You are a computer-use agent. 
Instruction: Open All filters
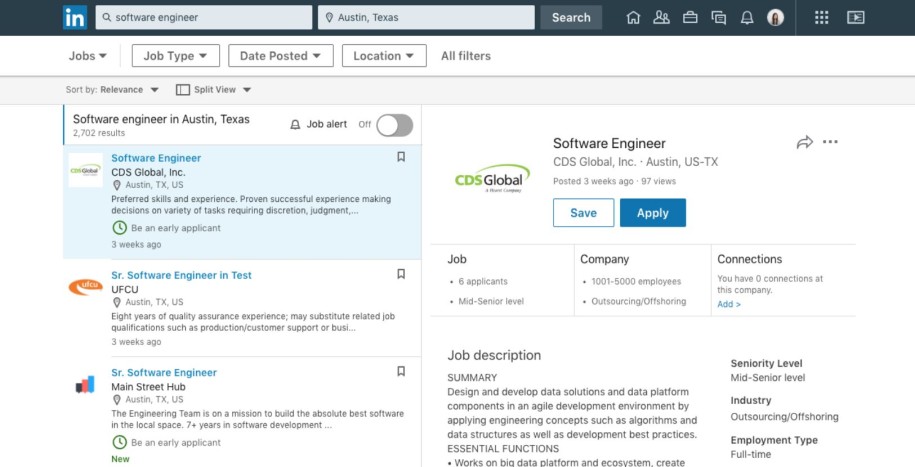[466, 56]
